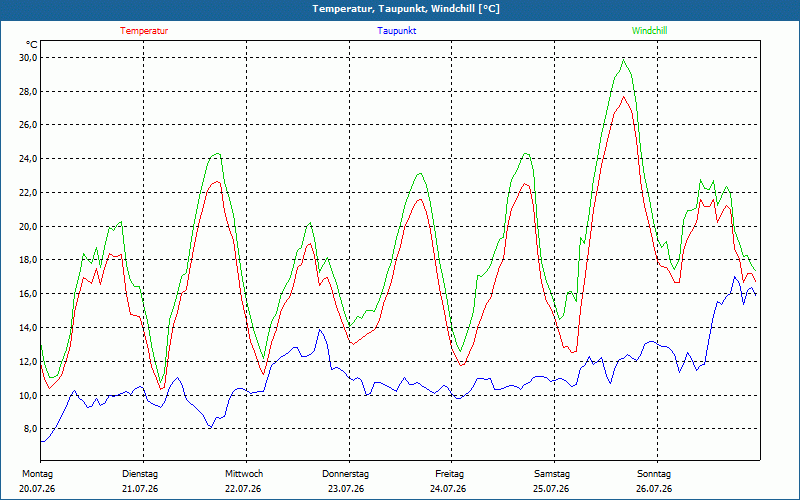Viewport: 800px width, 500px height.
Task: Click the 24,0 y-axis value
Action: point(29,159)
